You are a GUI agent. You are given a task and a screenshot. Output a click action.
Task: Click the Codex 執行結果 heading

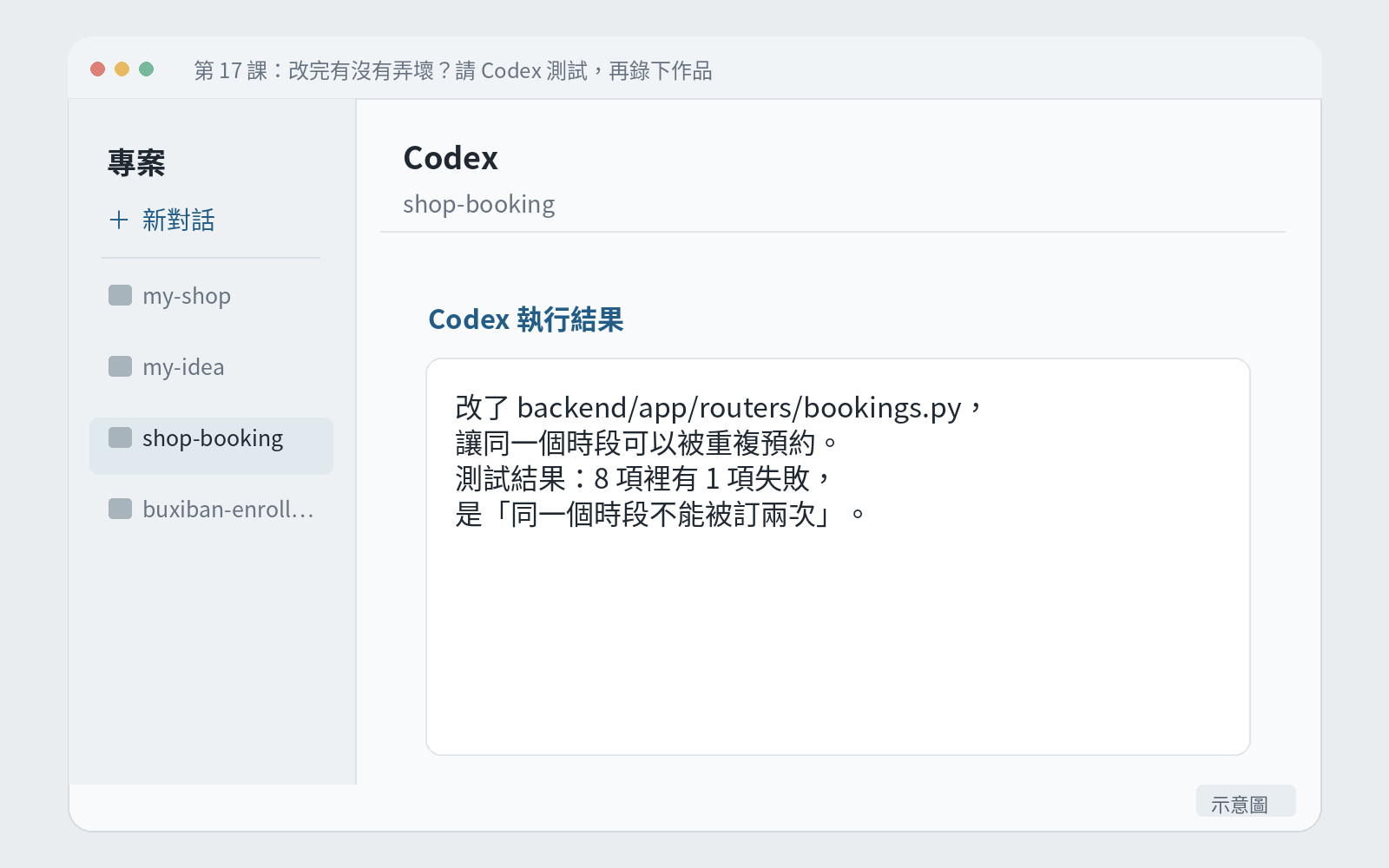coord(526,319)
